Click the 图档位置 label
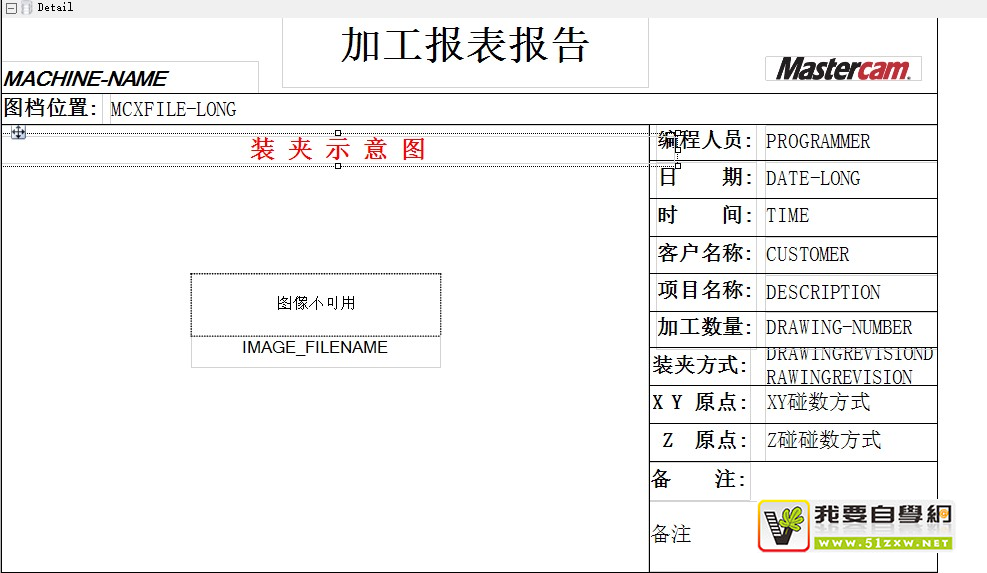The width and height of the screenshot is (987, 573). point(51,109)
